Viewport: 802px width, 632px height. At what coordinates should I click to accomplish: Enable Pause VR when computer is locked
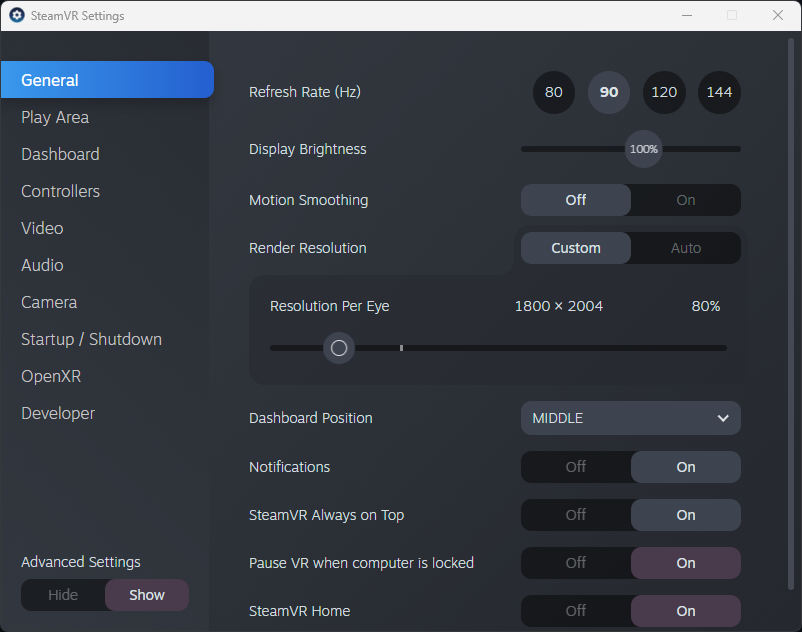click(686, 563)
